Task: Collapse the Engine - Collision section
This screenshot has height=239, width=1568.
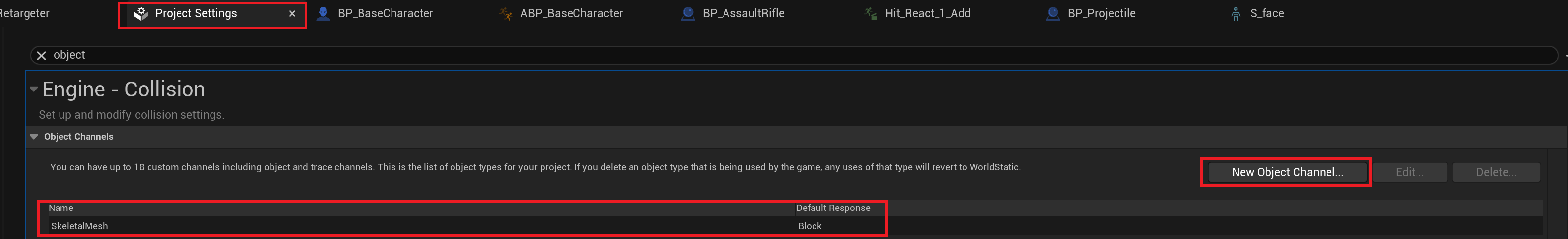Action: click(x=34, y=90)
